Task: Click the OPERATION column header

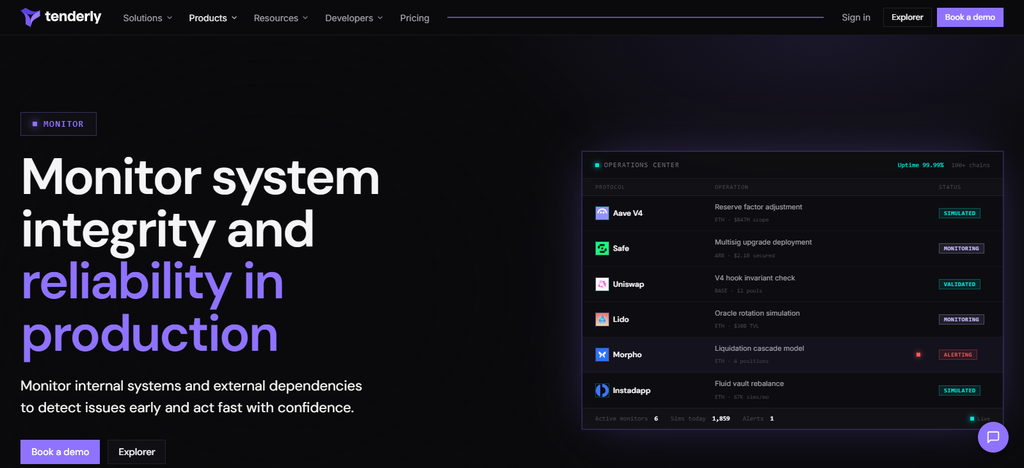Action: tap(731, 187)
